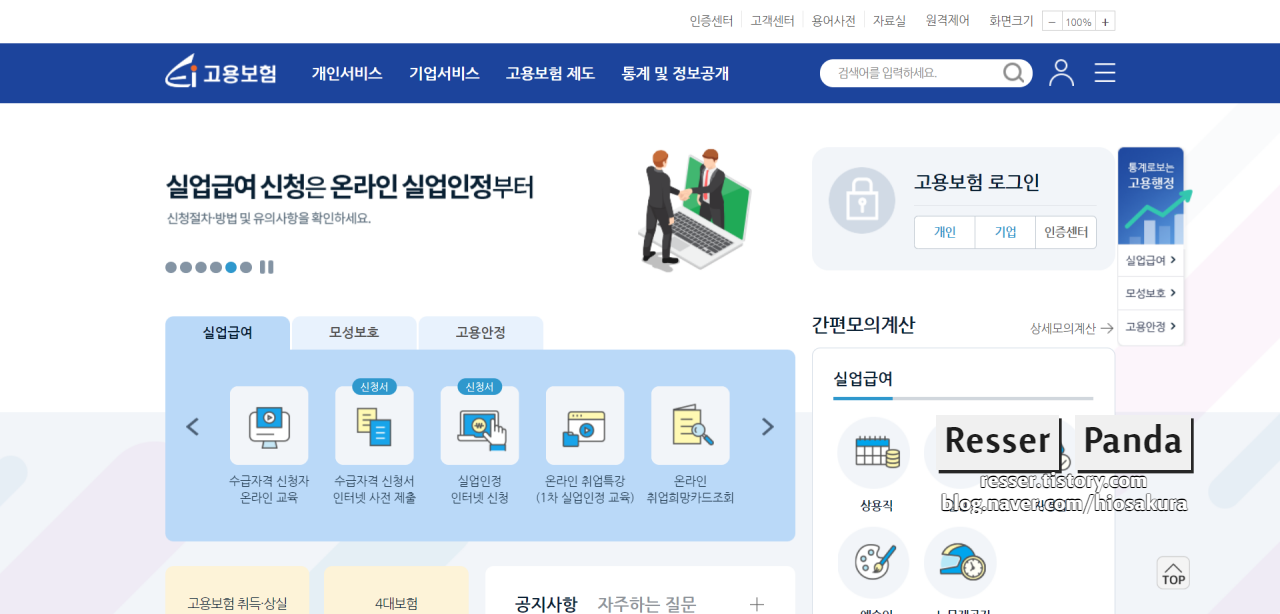The width and height of the screenshot is (1280, 614).
Task: Click the search magnifier icon
Action: [1014, 73]
